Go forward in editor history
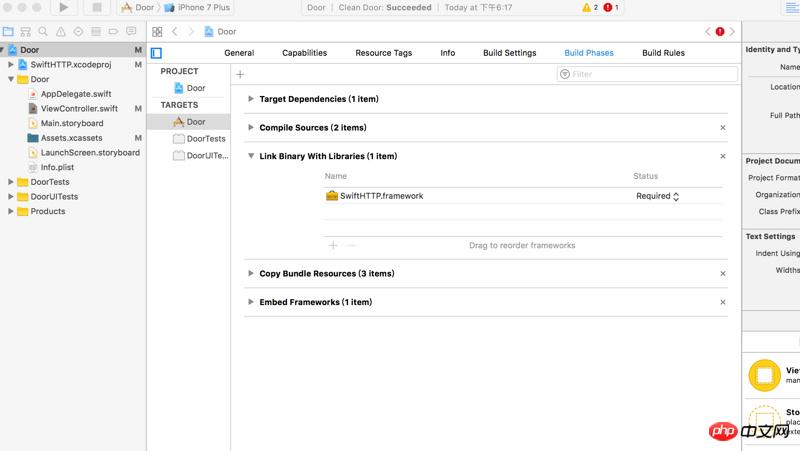The image size is (800, 451). click(x=191, y=32)
